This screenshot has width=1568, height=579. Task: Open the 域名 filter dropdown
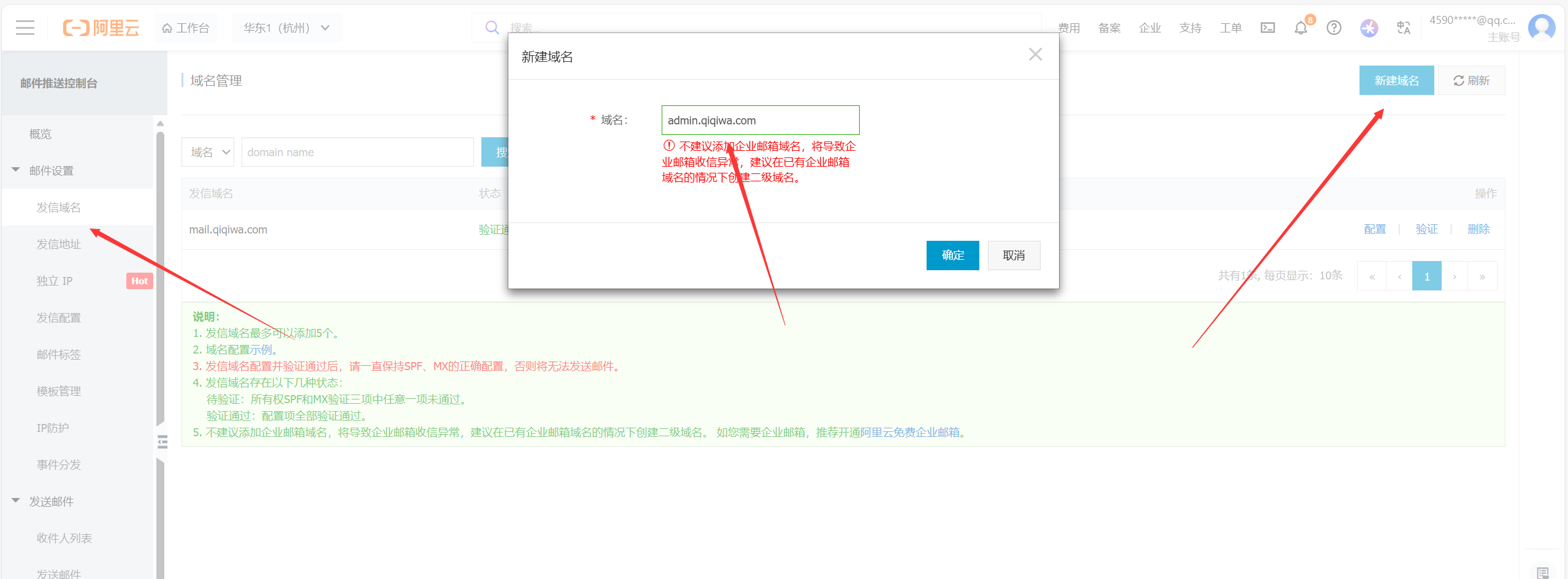point(207,151)
